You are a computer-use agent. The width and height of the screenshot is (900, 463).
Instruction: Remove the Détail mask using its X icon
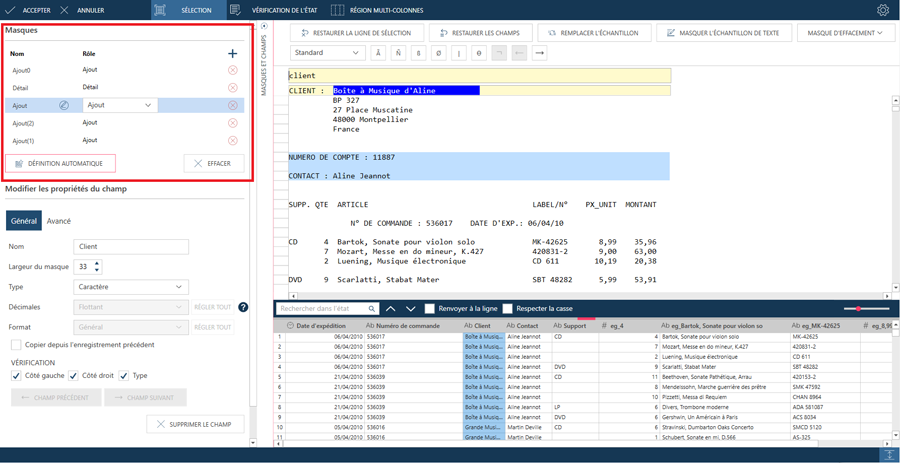232,88
